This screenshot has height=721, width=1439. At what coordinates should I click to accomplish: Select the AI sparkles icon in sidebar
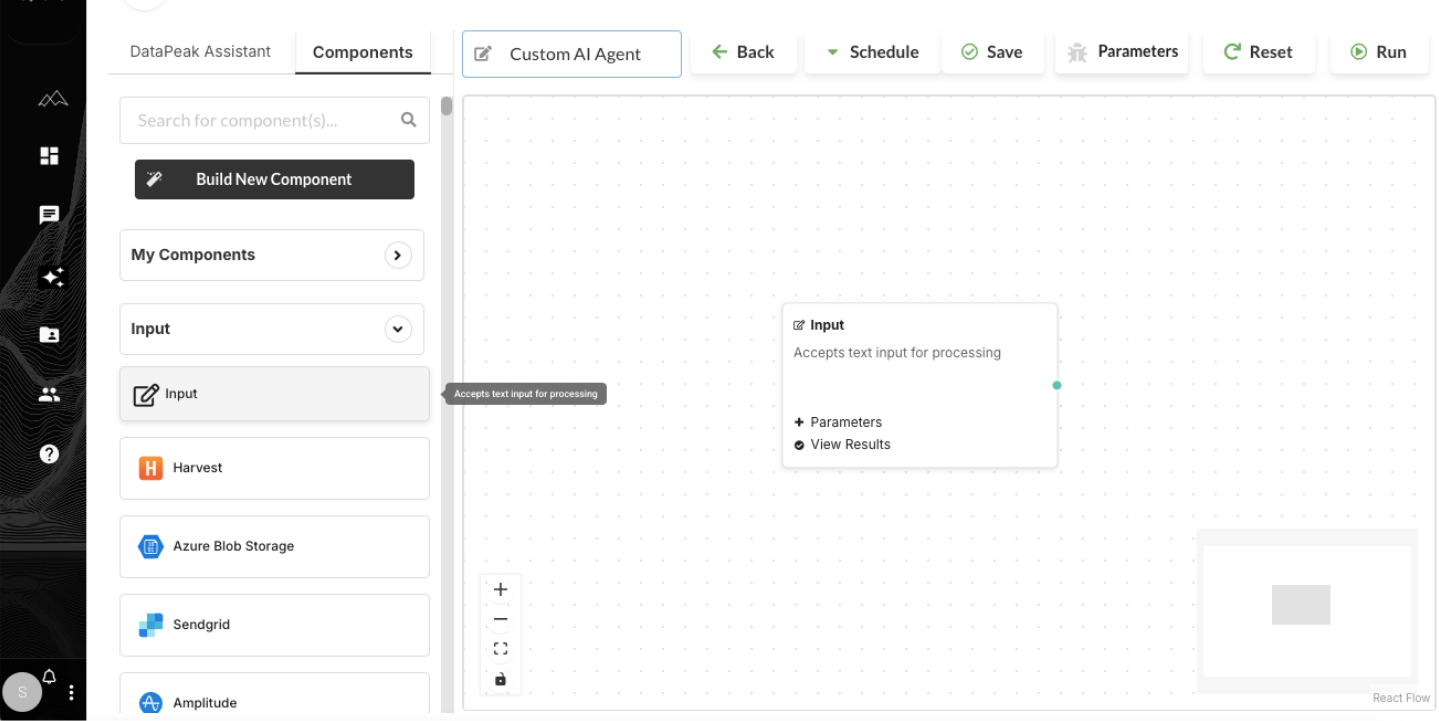coord(52,277)
